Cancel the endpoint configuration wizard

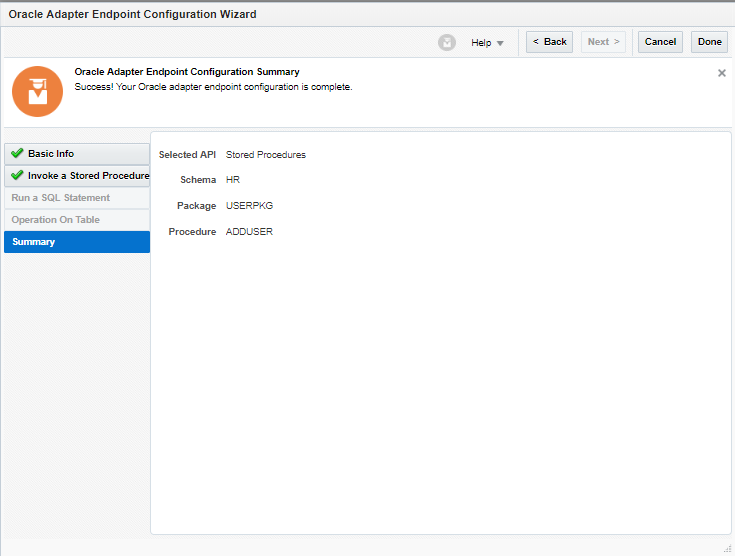click(660, 42)
